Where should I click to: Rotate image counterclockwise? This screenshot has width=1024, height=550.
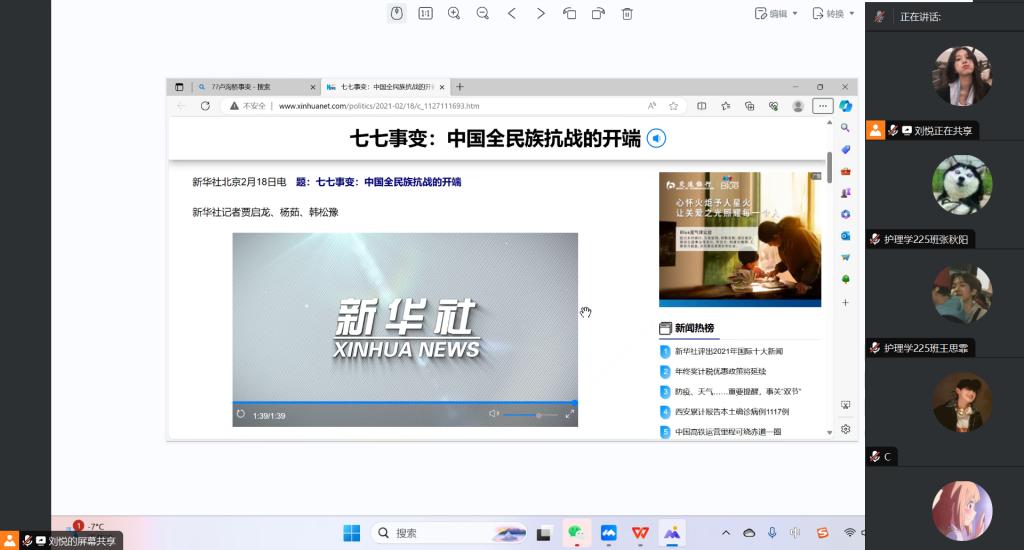(569, 13)
